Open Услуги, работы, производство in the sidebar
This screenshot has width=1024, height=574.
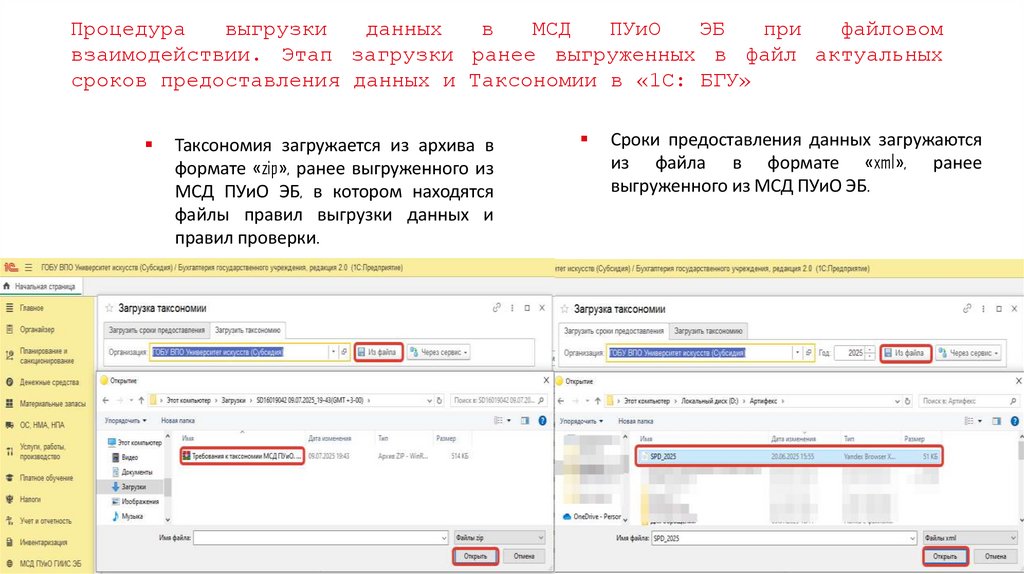coord(42,451)
